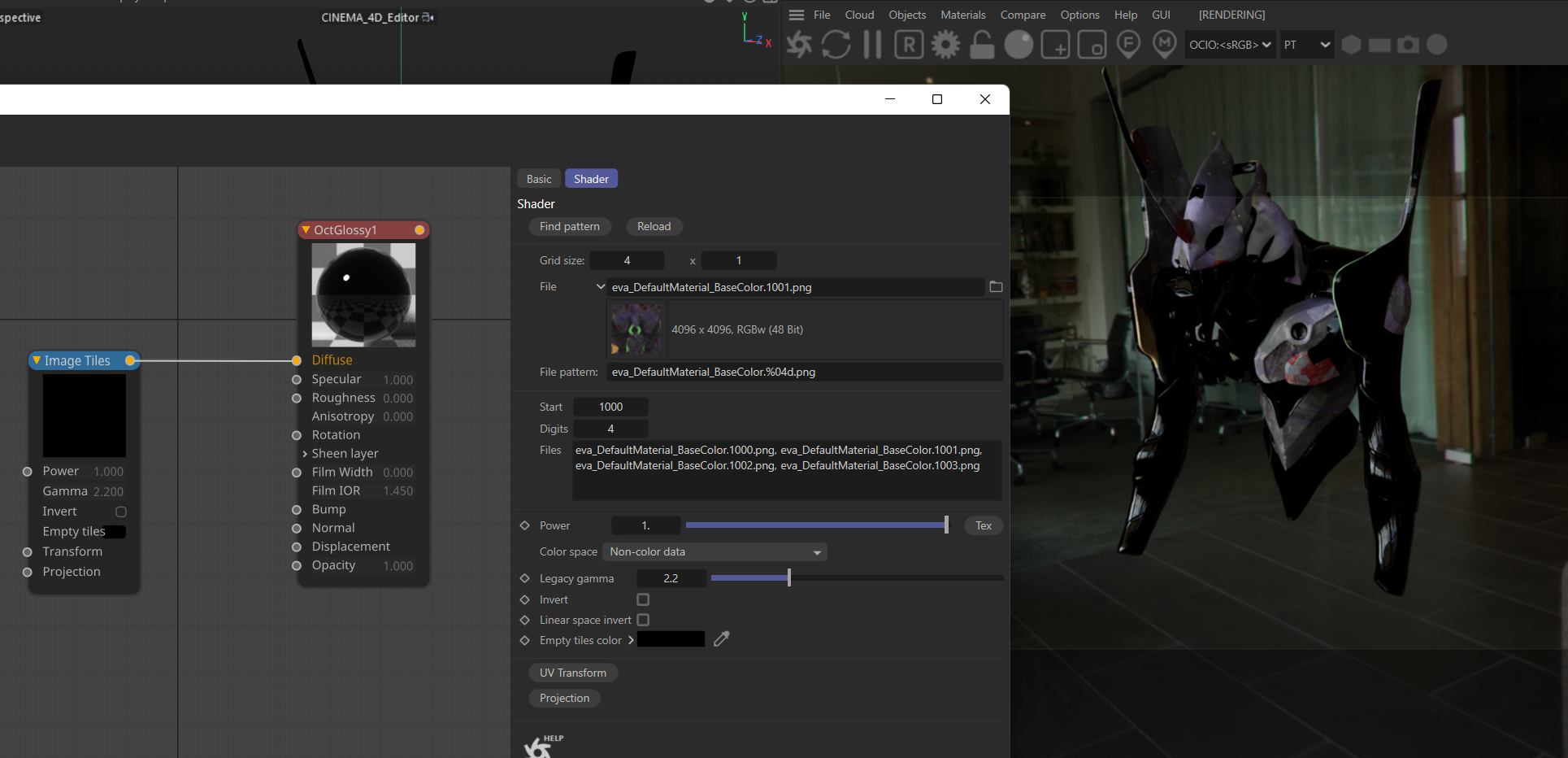Open the Color space dropdown
Viewport: 1568px width, 758px height.
point(715,552)
